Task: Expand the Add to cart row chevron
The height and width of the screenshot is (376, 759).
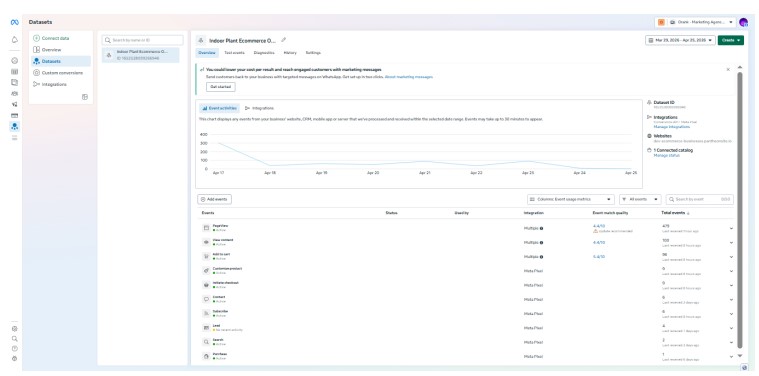Action: click(x=731, y=257)
